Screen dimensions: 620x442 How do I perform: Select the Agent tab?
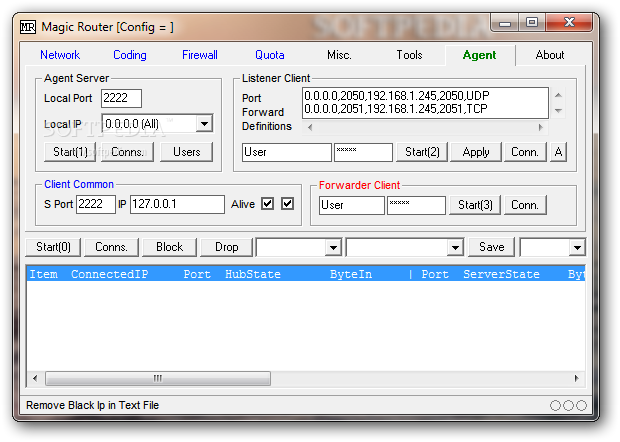pyautogui.click(x=479, y=55)
